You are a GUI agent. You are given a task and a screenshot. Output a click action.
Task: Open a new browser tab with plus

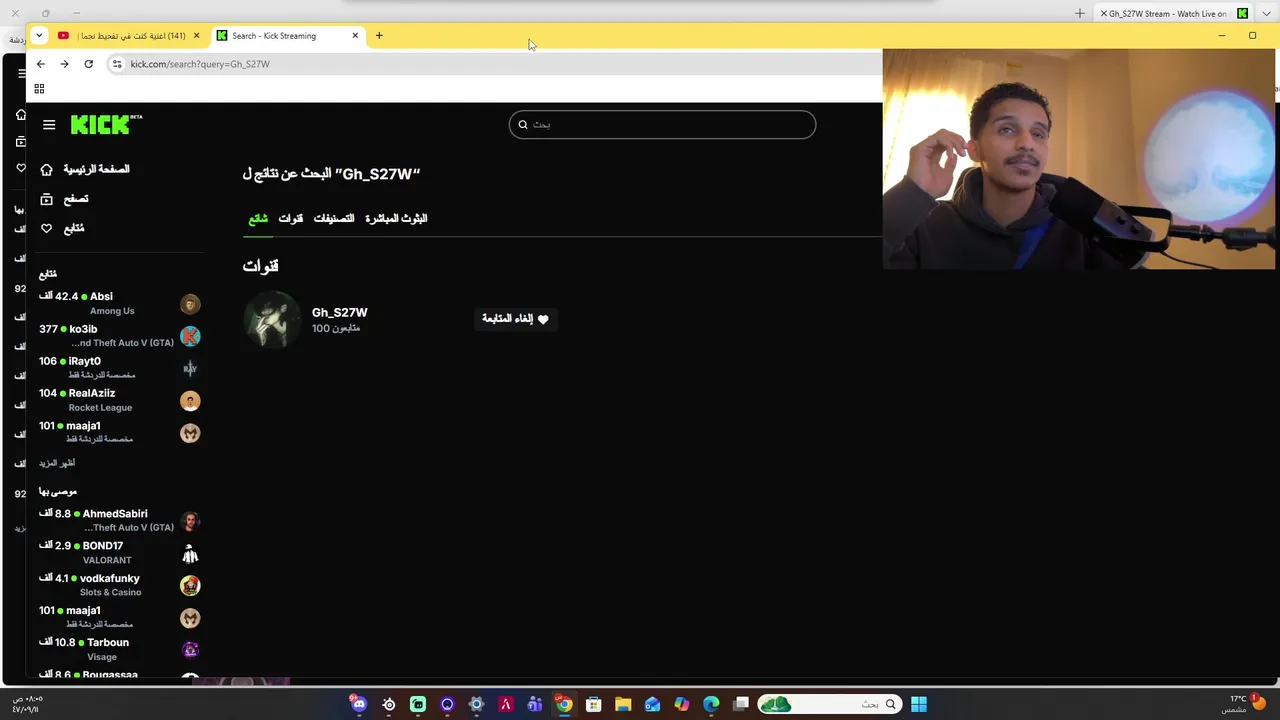379,36
